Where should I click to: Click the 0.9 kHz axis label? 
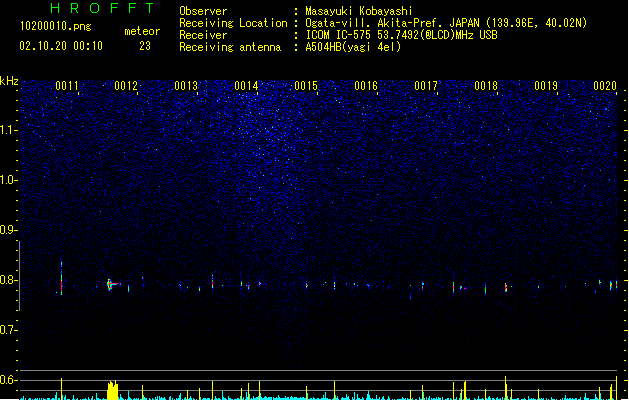pos(8,230)
